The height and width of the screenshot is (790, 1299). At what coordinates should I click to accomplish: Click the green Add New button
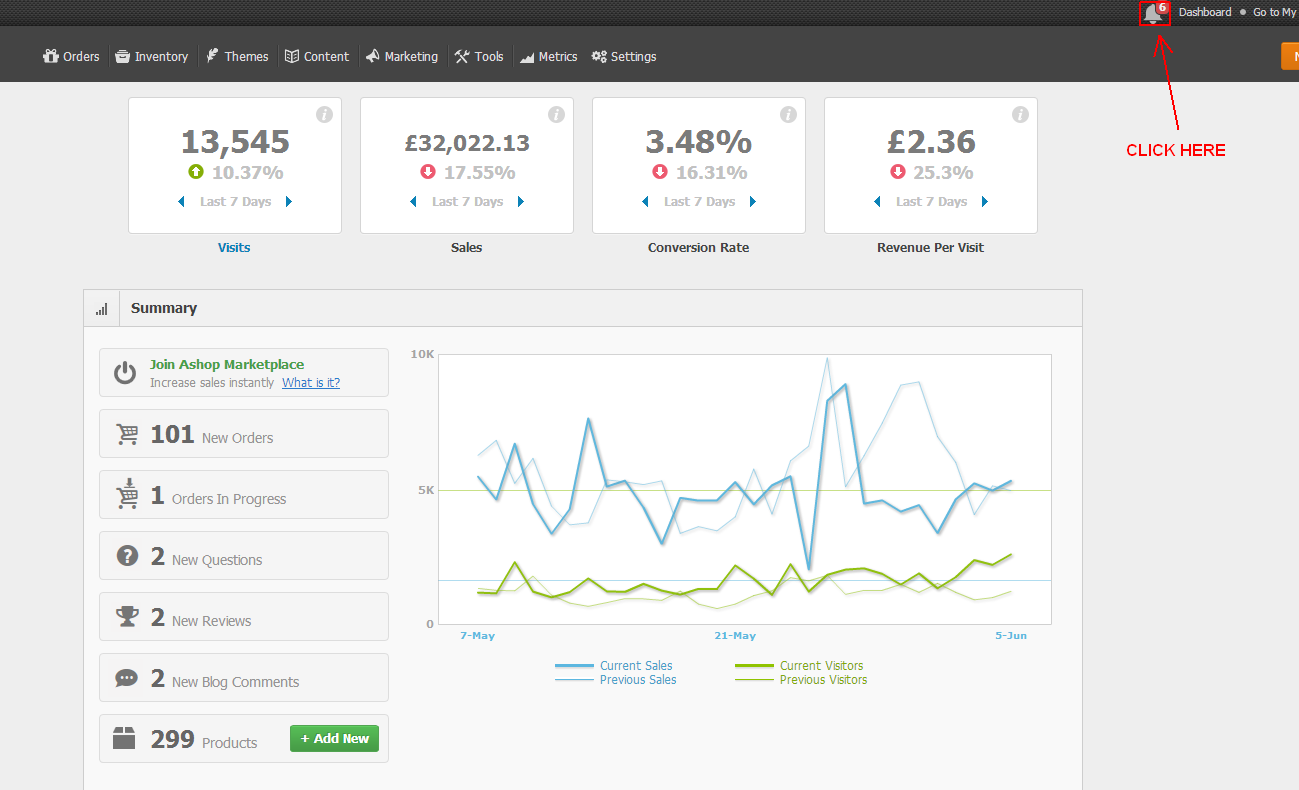(334, 738)
